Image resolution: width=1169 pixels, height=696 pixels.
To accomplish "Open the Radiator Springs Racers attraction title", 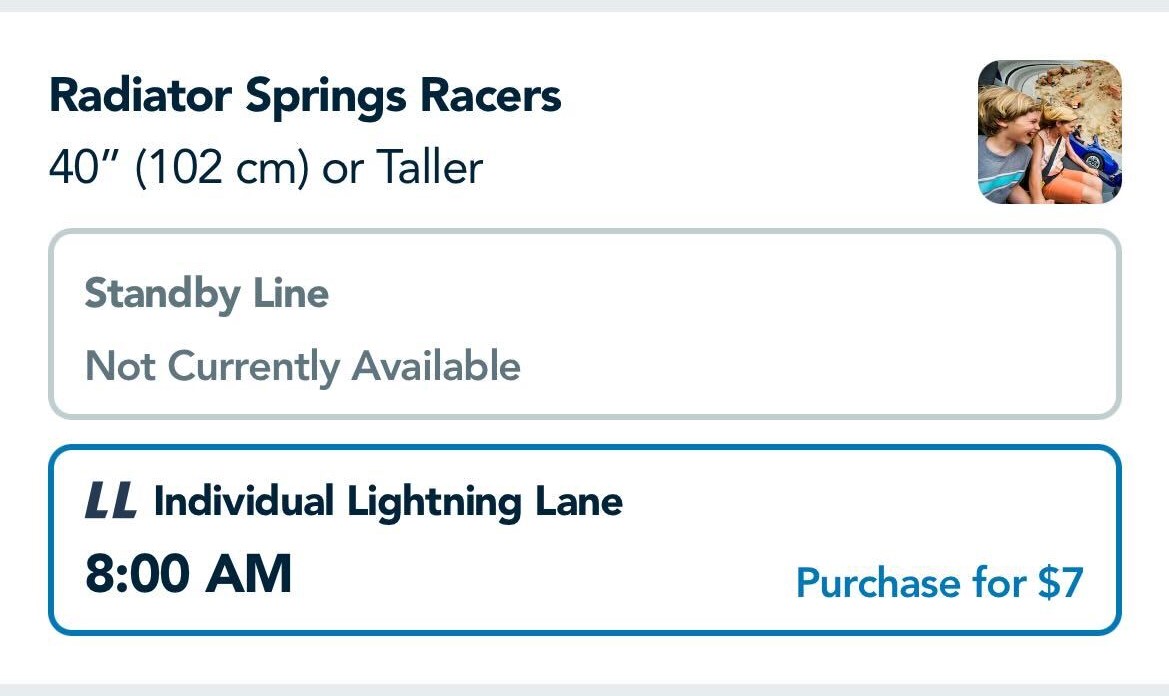I will (305, 96).
